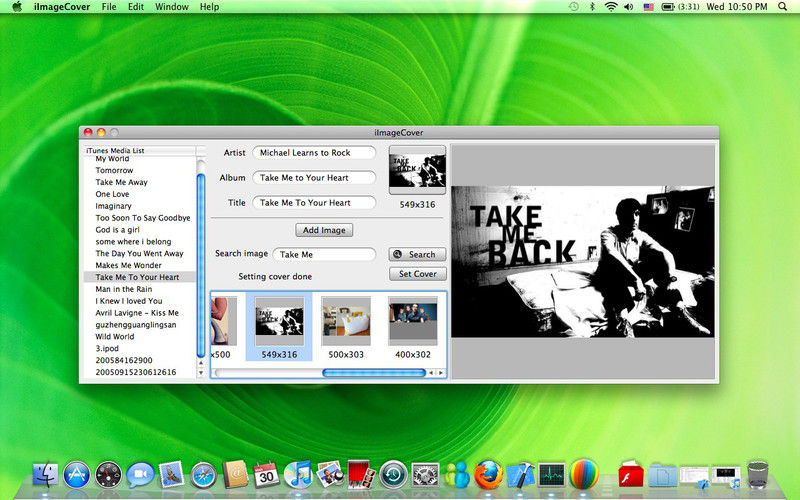Open Xcode hammer icon in Dock
Screen dimensions: 800x500
(x=520, y=474)
